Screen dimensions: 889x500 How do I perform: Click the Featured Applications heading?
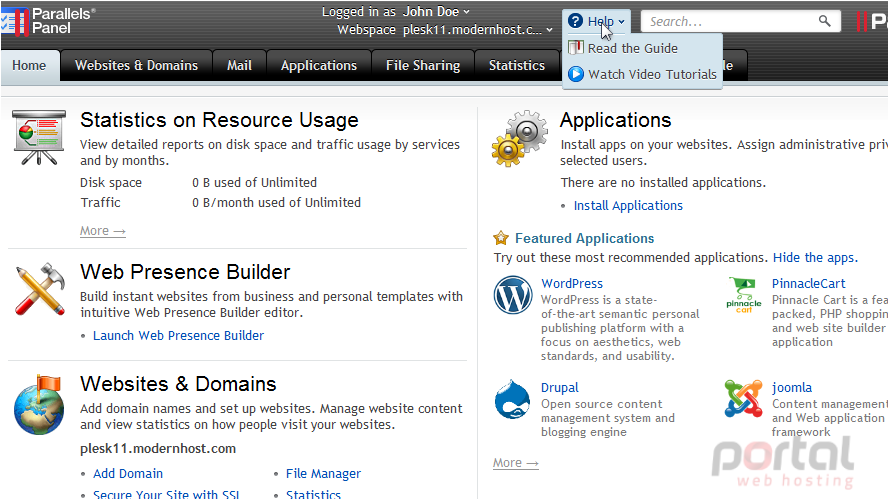(585, 238)
